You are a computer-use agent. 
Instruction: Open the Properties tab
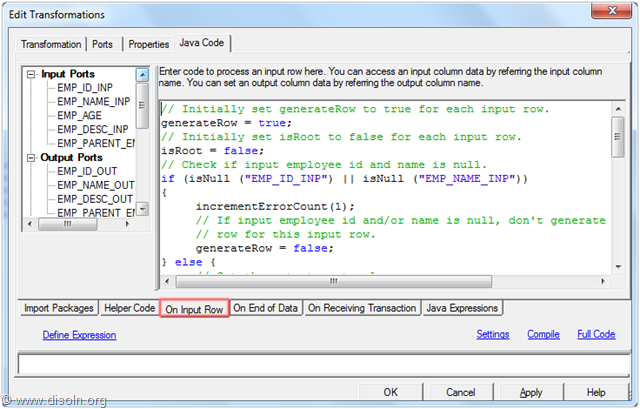point(149,44)
